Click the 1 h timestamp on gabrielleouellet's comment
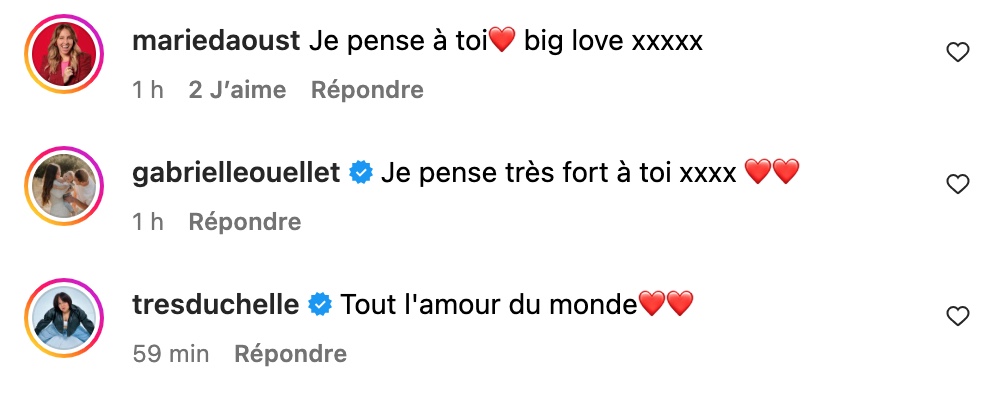This screenshot has width=998, height=398. (x=148, y=222)
